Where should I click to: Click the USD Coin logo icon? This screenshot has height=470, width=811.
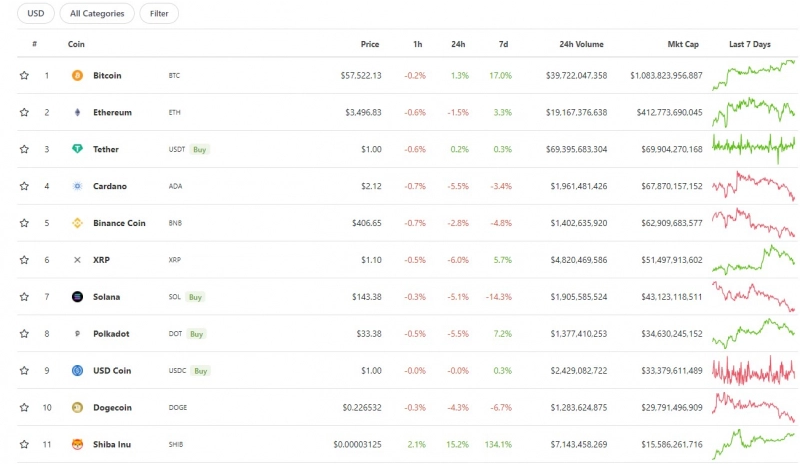pyautogui.click(x=77, y=371)
